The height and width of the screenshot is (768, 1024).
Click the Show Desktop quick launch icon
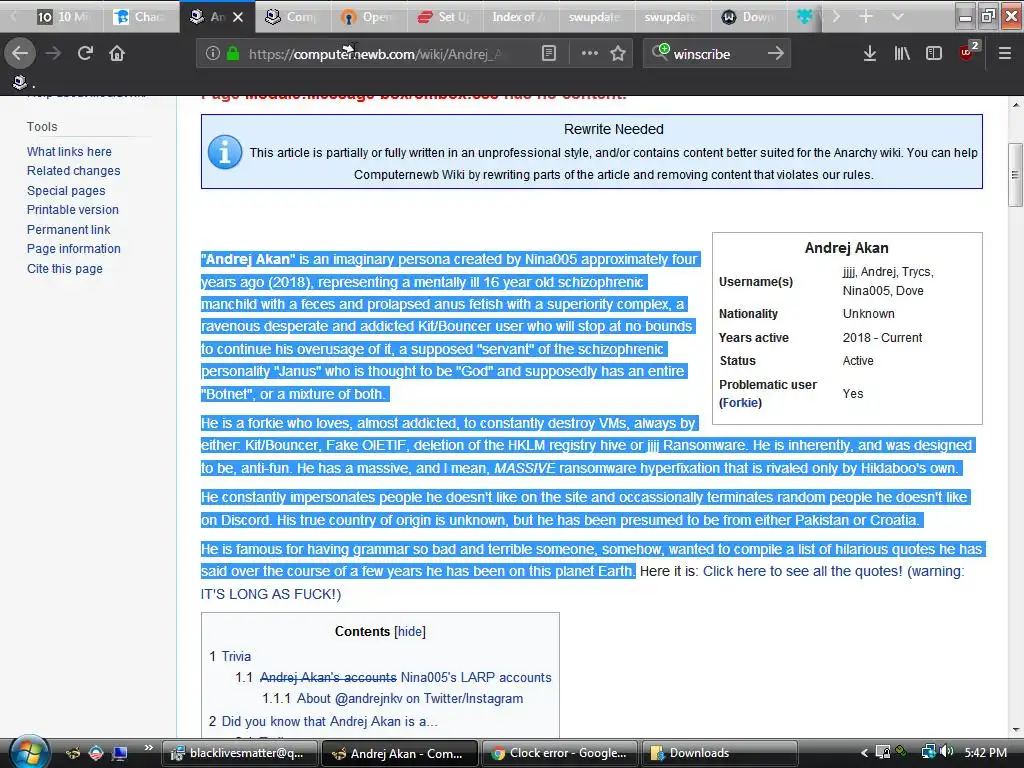(x=120, y=753)
